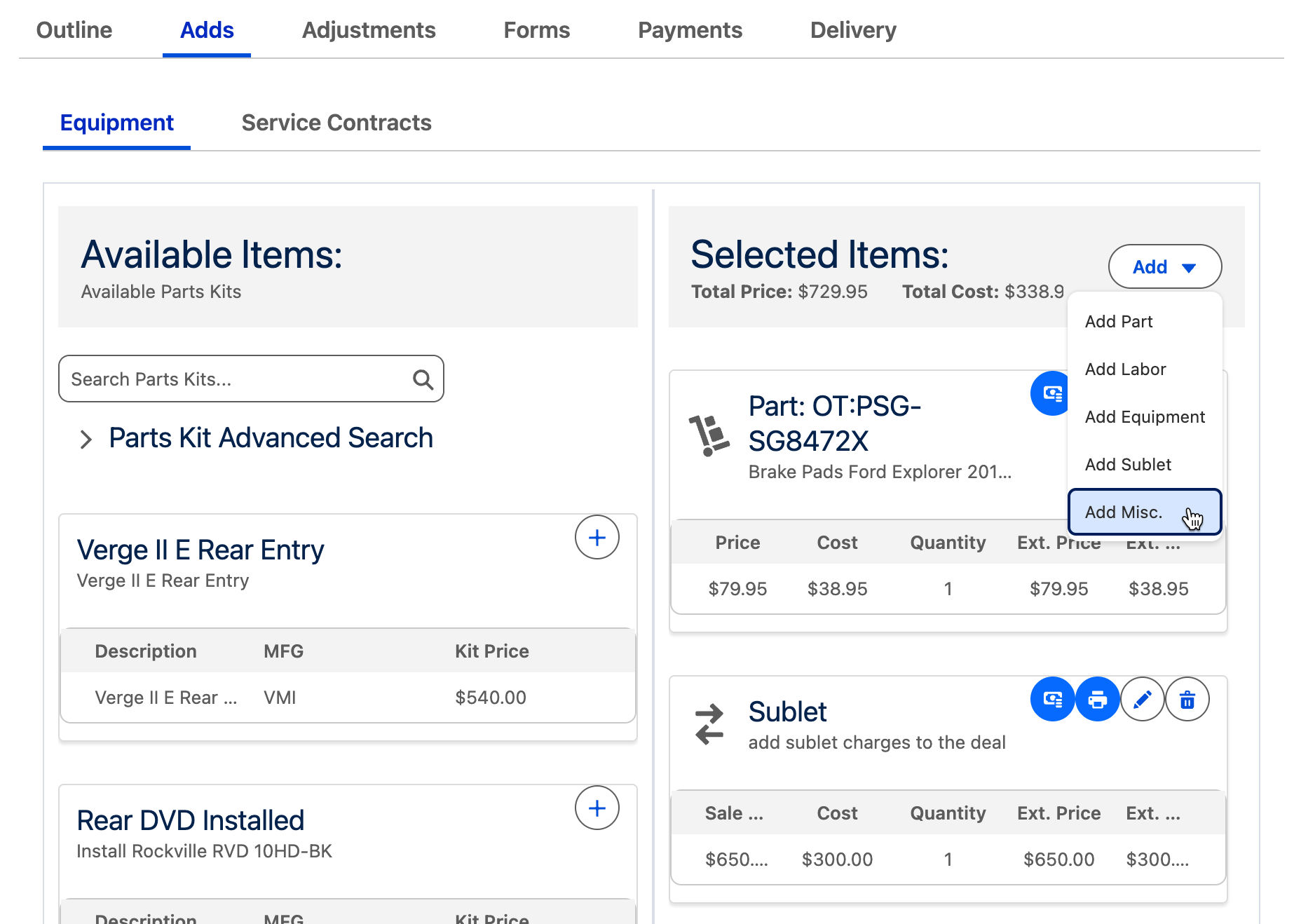Click the Sublet $300.00 Cost cell
The height and width of the screenshot is (924, 1294).
pyautogui.click(x=837, y=860)
